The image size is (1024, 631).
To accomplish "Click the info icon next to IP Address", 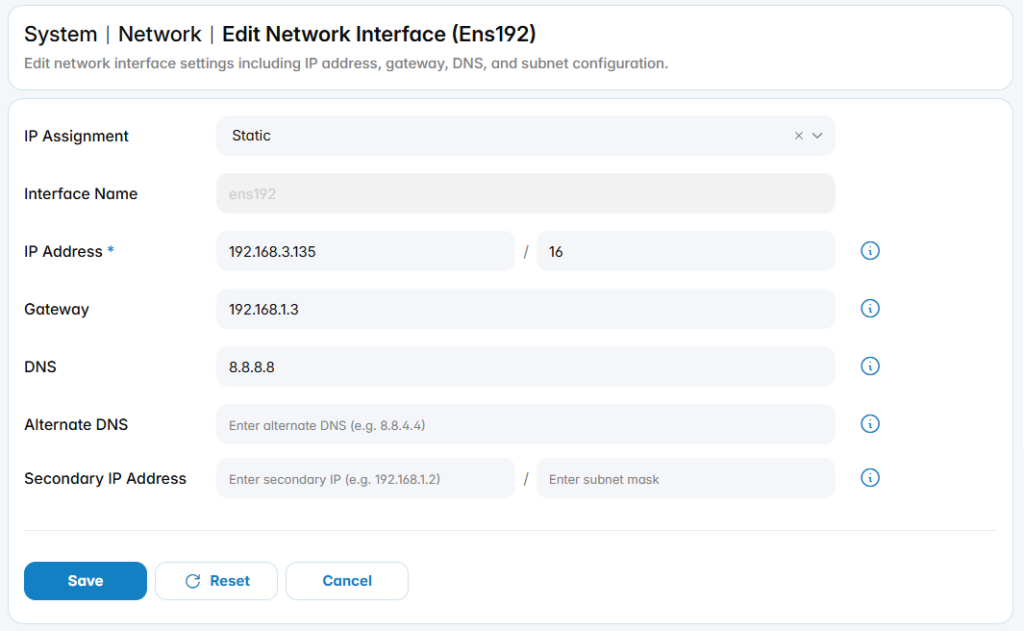I will point(870,251).
